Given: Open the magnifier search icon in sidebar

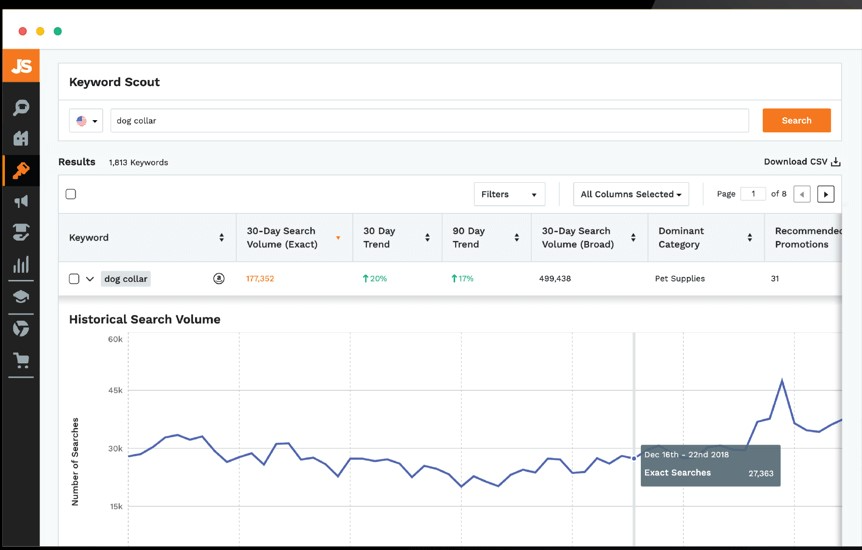Looking at the screenshot, I should 20,108.
